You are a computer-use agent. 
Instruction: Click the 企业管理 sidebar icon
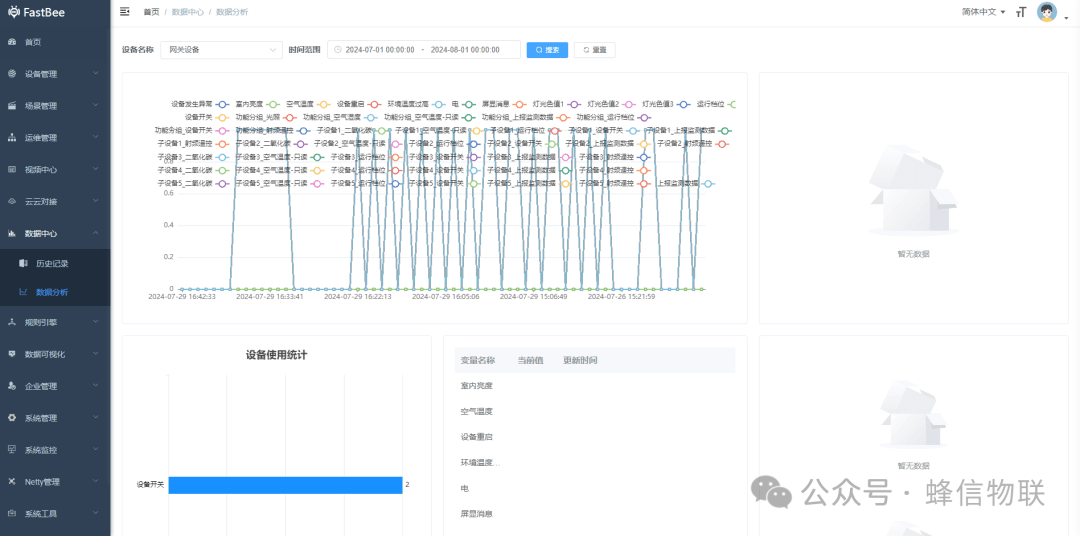click(12, 386)
